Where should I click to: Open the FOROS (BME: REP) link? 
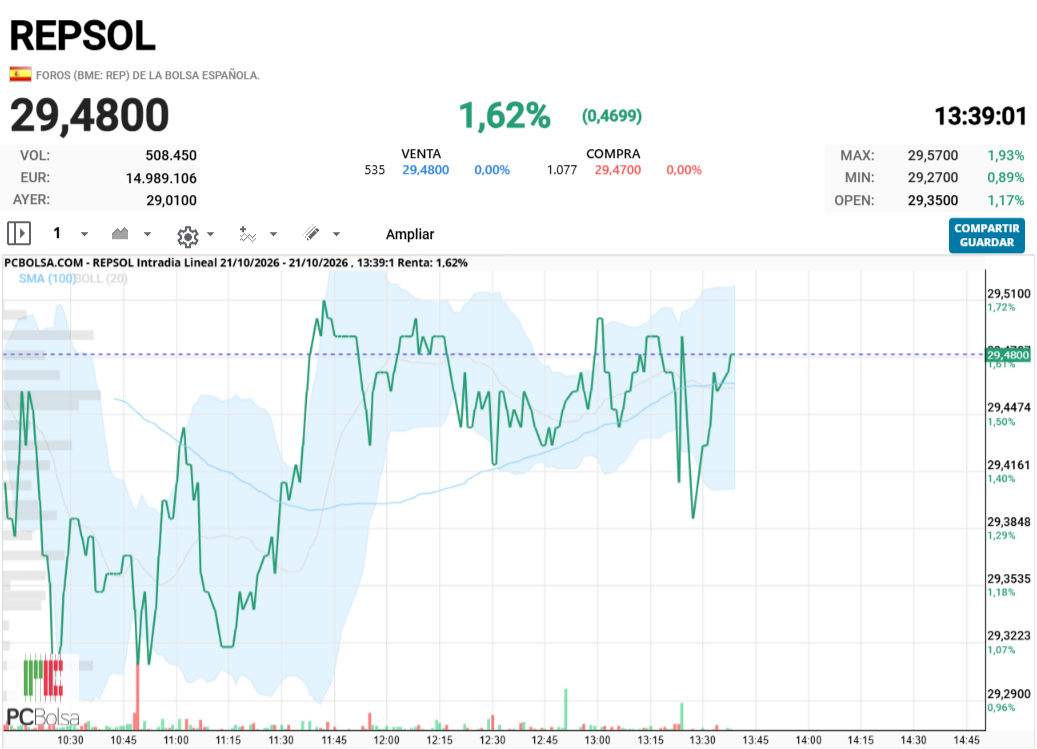pos(147,75)
